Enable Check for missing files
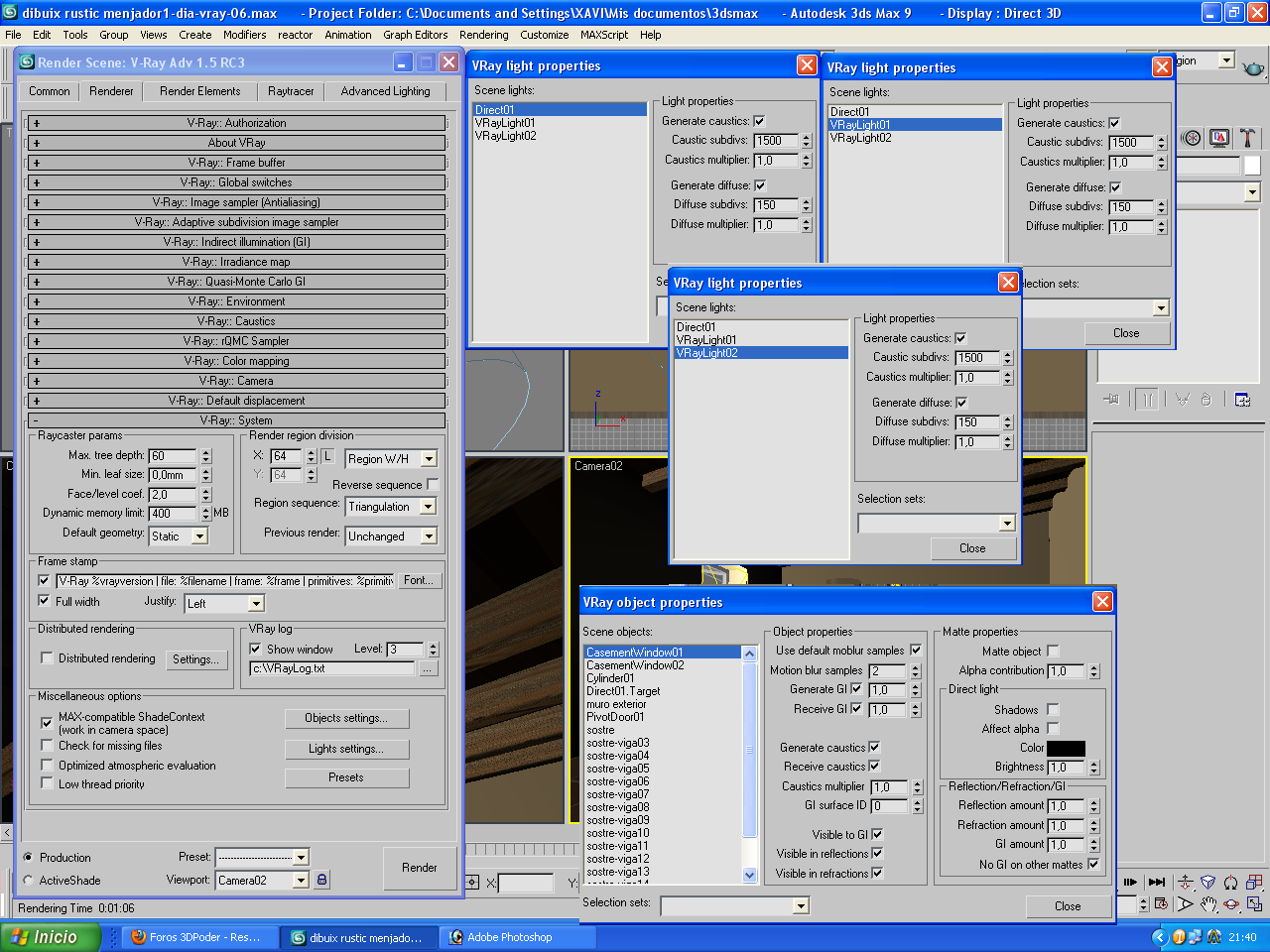 click(x=47, y=746)
